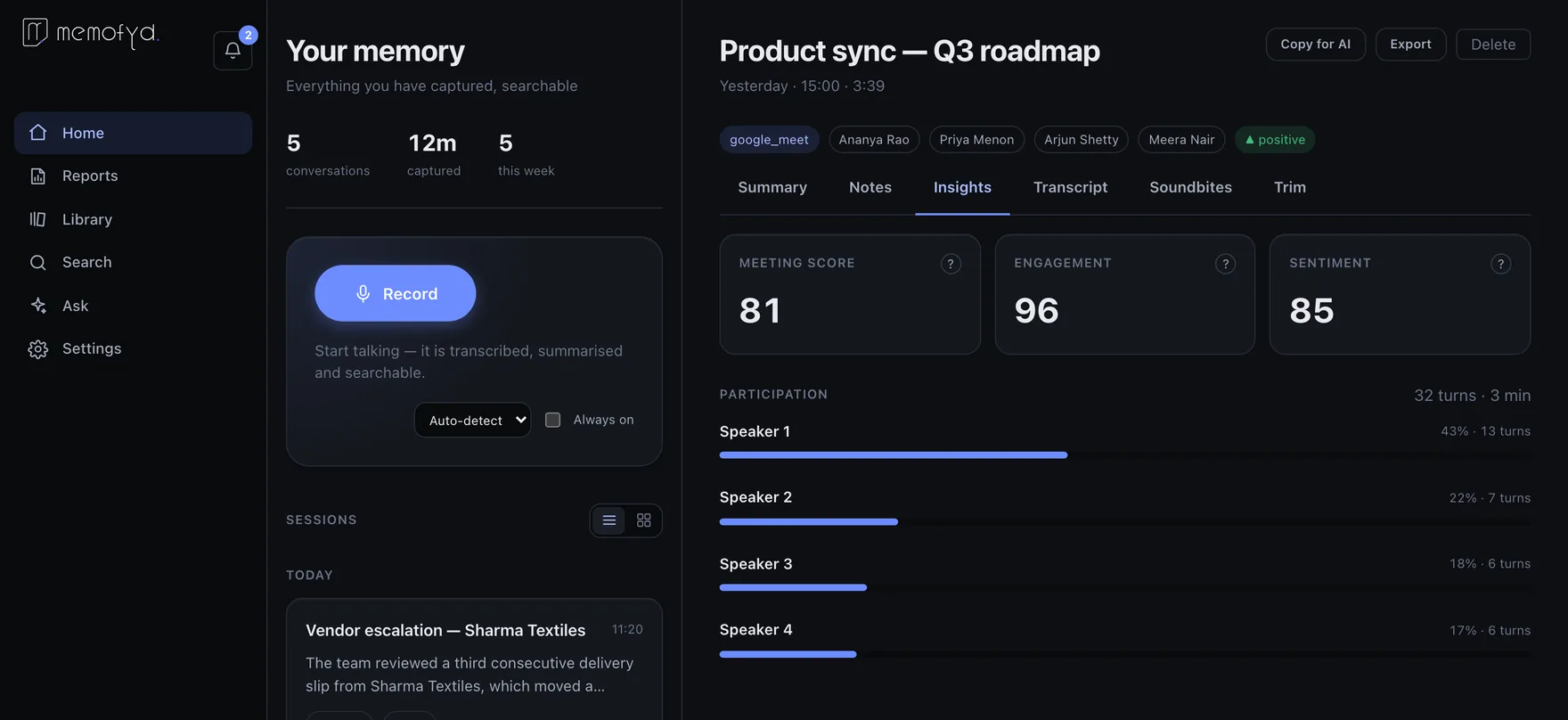This screenshot has height=720, width=1568.
Task: Click the Reports document icon
Action: coord(37,176)
